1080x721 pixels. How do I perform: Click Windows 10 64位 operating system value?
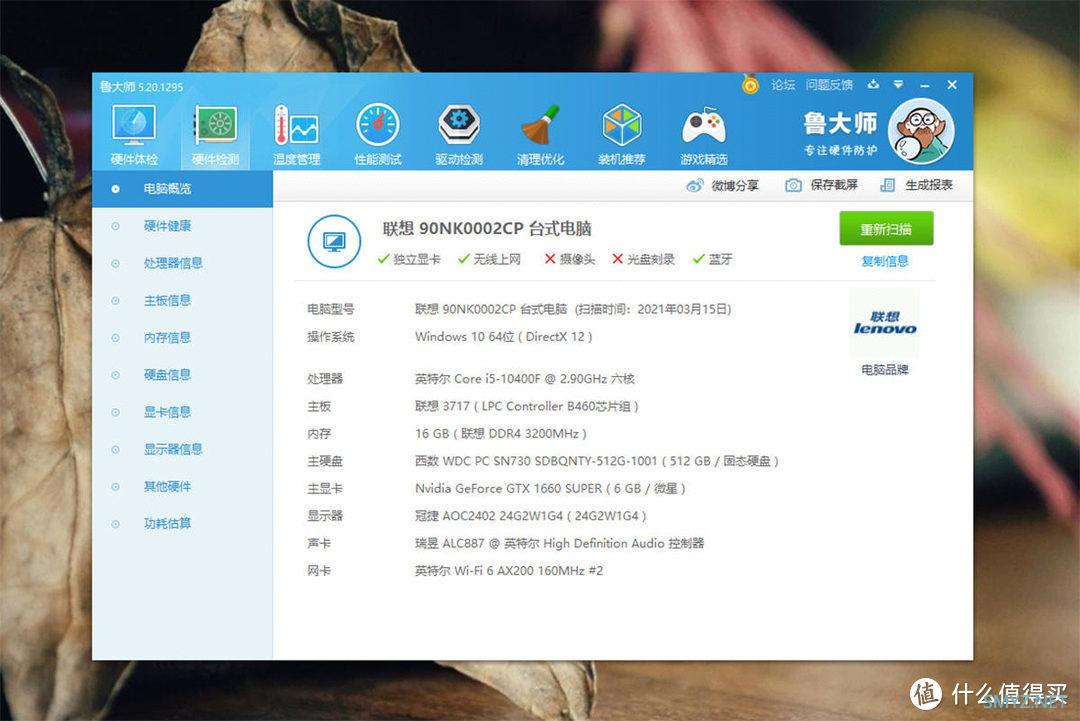pyautogui.click(x=503, y=337)
